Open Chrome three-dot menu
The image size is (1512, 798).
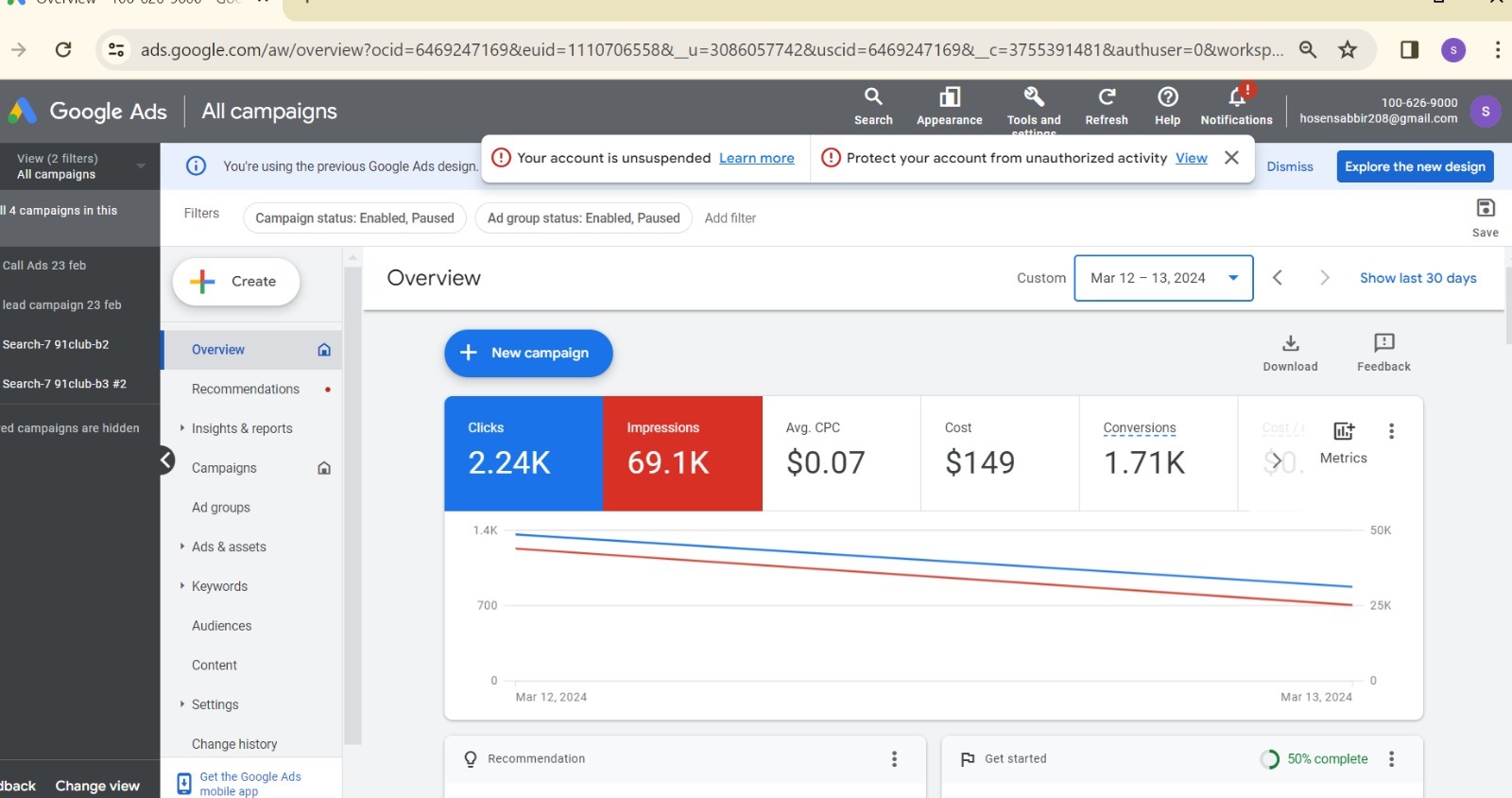tap(1498, 49)
